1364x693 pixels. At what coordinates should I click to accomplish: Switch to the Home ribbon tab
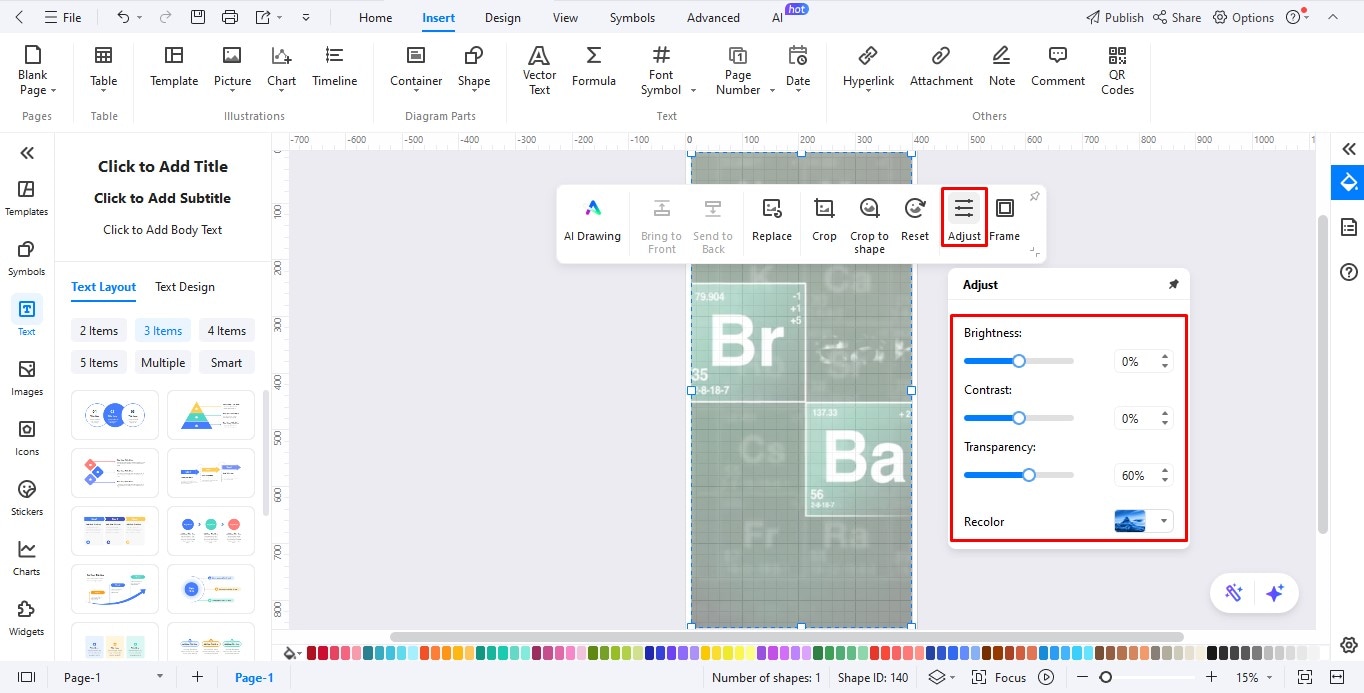pyautogui.click(x=375, y=17)
